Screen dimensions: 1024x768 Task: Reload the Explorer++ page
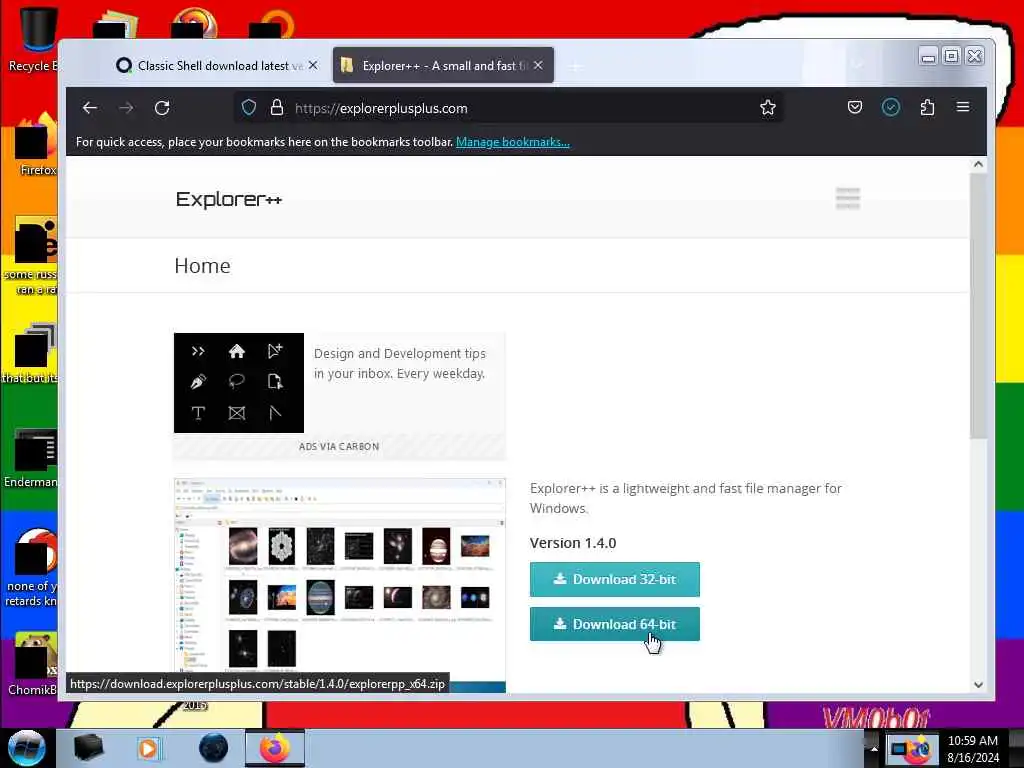click(x=162, y=108)
